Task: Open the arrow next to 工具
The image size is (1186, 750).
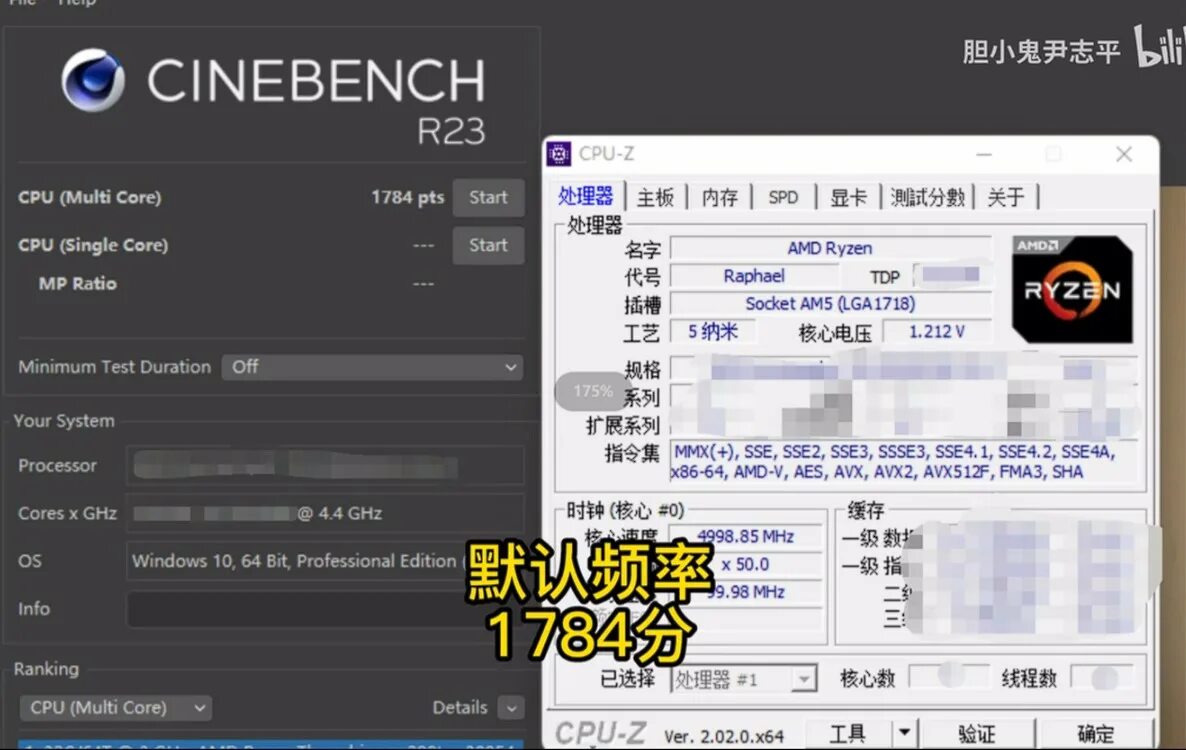Action: click(x=904, y=733)
